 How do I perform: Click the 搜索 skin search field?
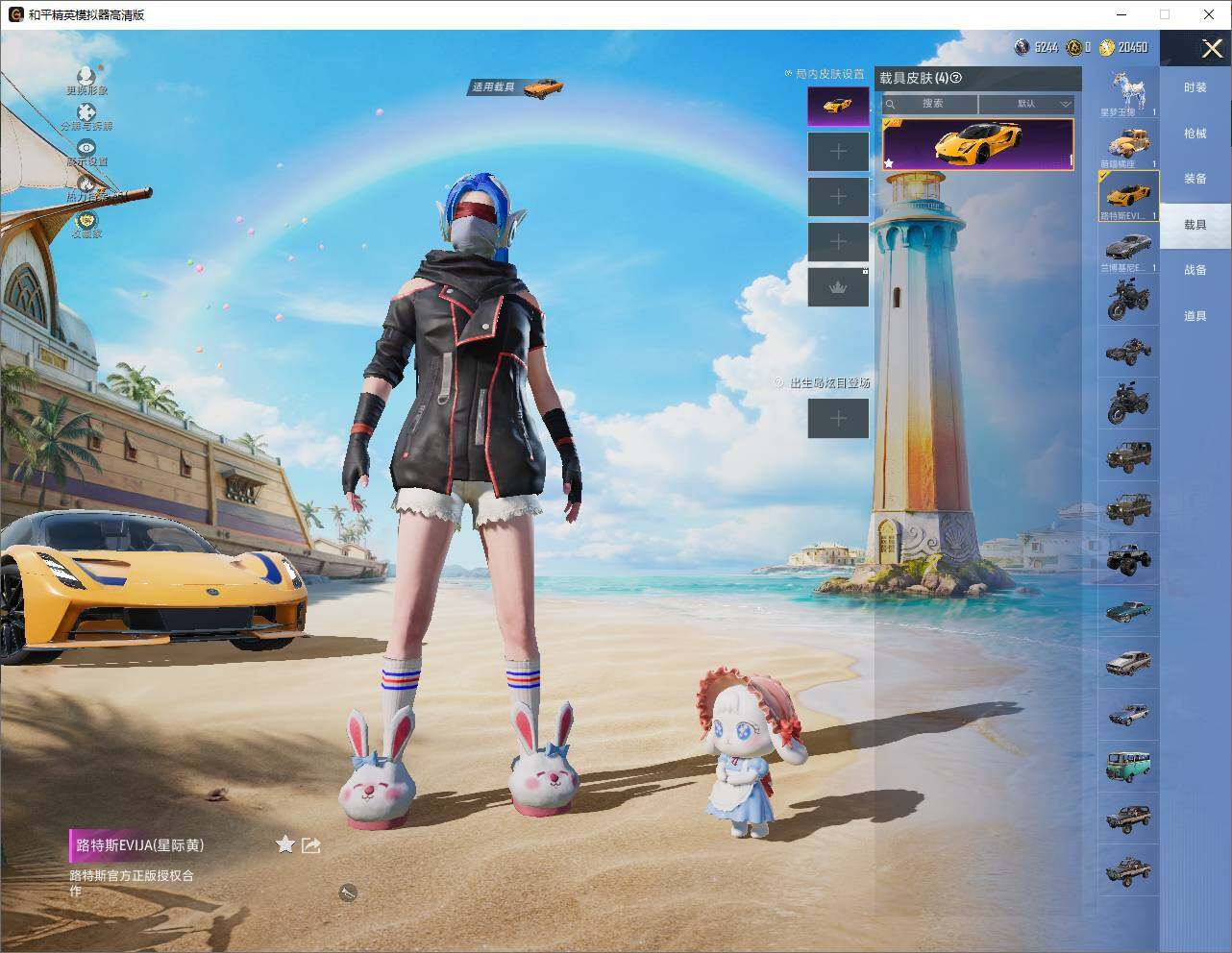930,104
